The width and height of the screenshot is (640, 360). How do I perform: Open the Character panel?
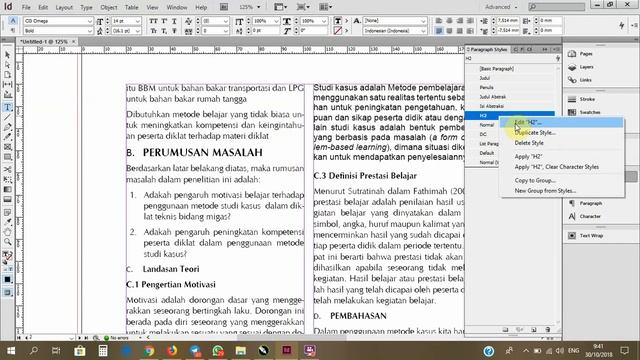click(x=584, y=216)
